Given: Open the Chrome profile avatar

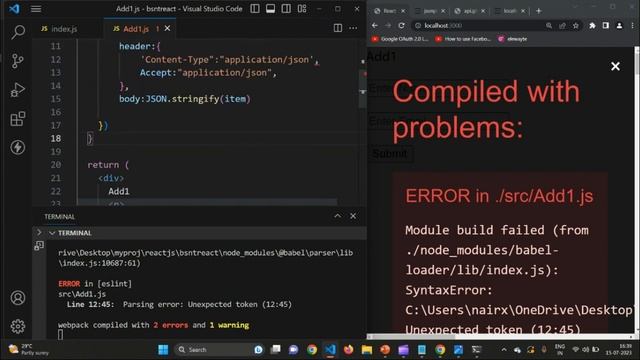Looking at the screenshot, I should point(619,25).
